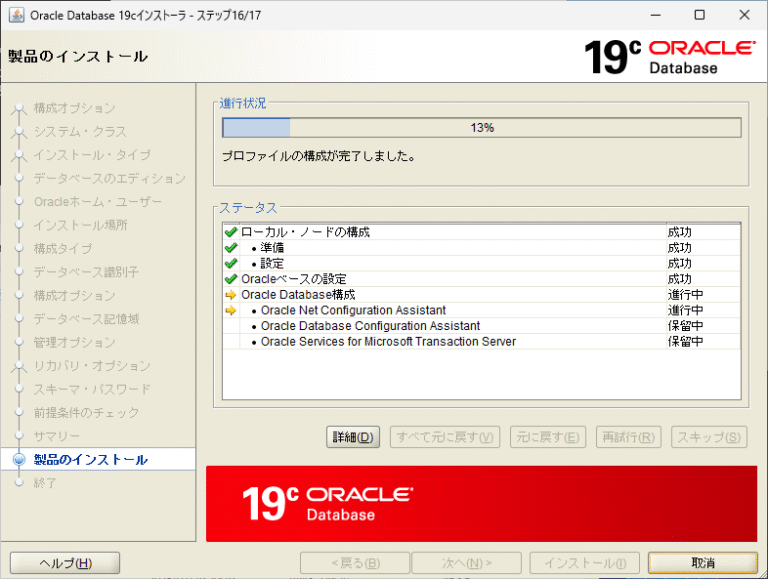This screenshot has height=579, width=768.
Task: Click the Oracle Database Configuration Assistant row
Action: (x=481, y=326)
